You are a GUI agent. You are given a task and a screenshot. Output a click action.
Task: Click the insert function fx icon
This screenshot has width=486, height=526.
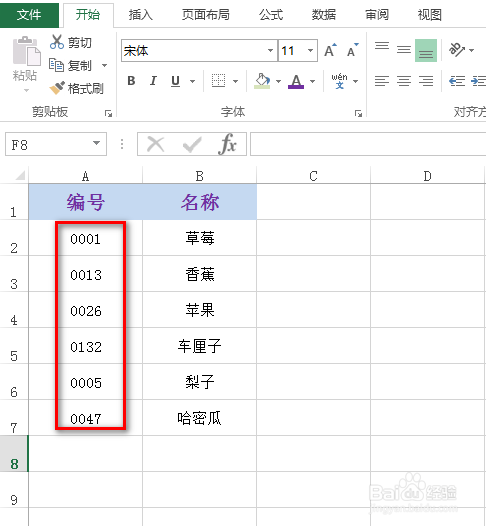pyautogui.click(x=227, y=144)
